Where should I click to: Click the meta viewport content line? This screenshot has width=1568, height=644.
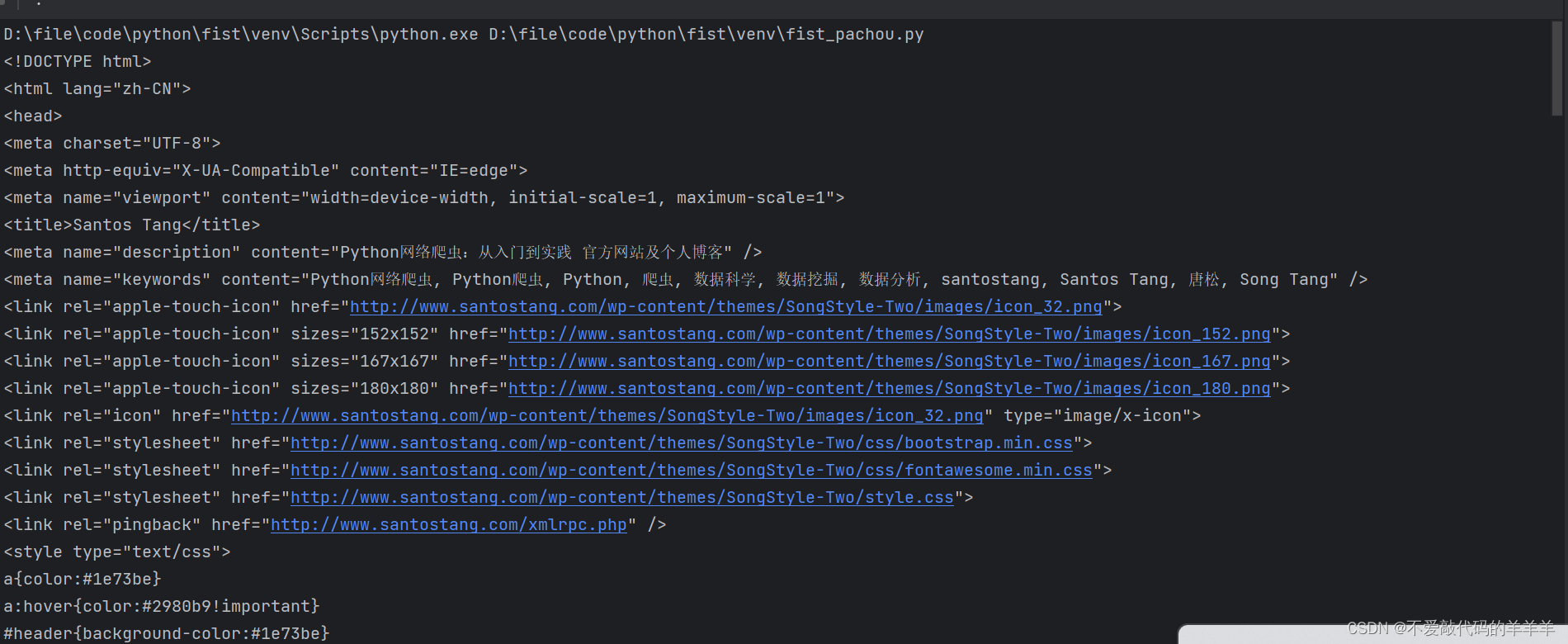(424, 198)
